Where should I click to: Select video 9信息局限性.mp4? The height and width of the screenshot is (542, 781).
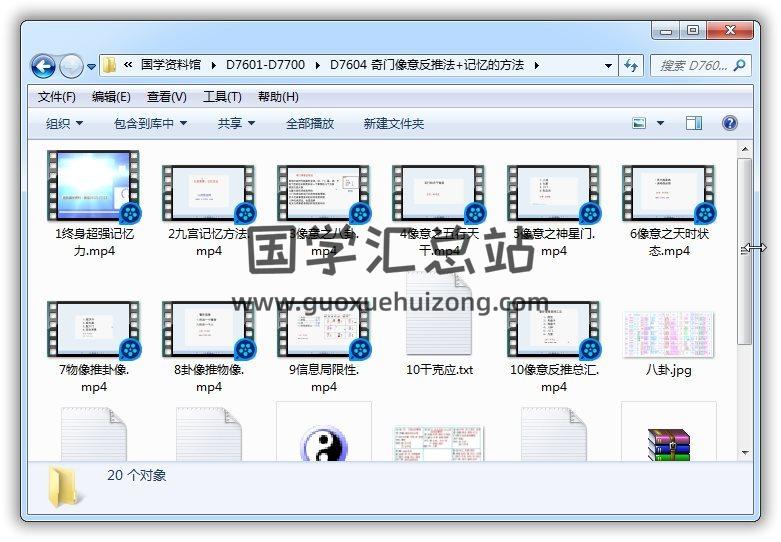324,347
